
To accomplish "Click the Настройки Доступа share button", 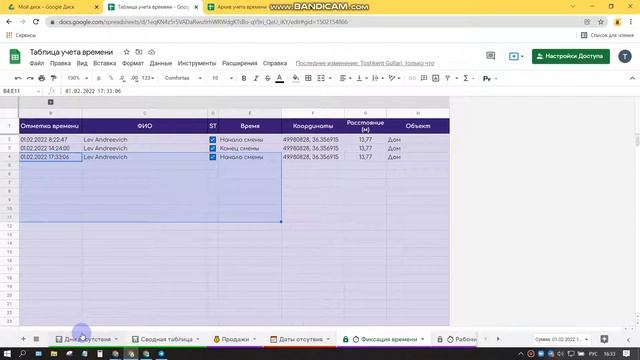I will click(x=571, y=56).
